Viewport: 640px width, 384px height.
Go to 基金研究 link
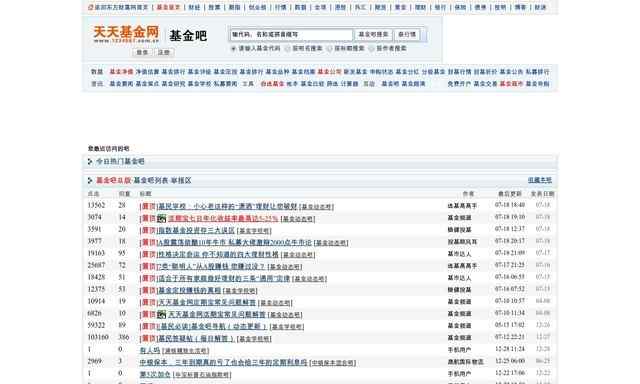click(x=173, y=84)
